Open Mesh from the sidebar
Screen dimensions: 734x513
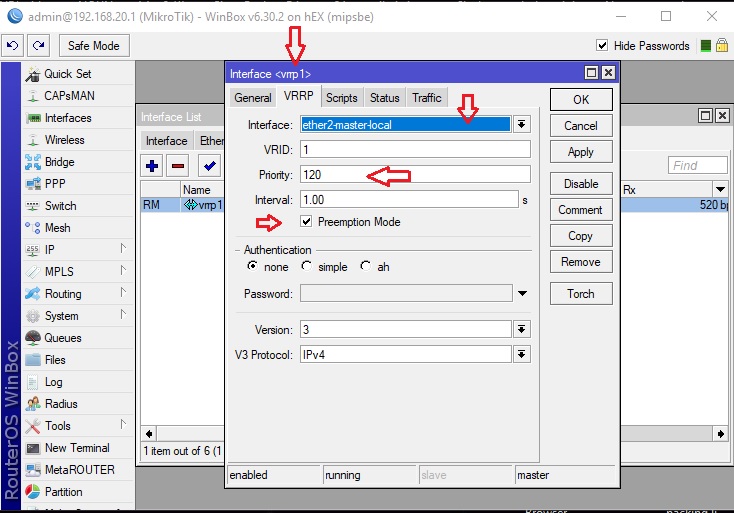tap(58, 228)
